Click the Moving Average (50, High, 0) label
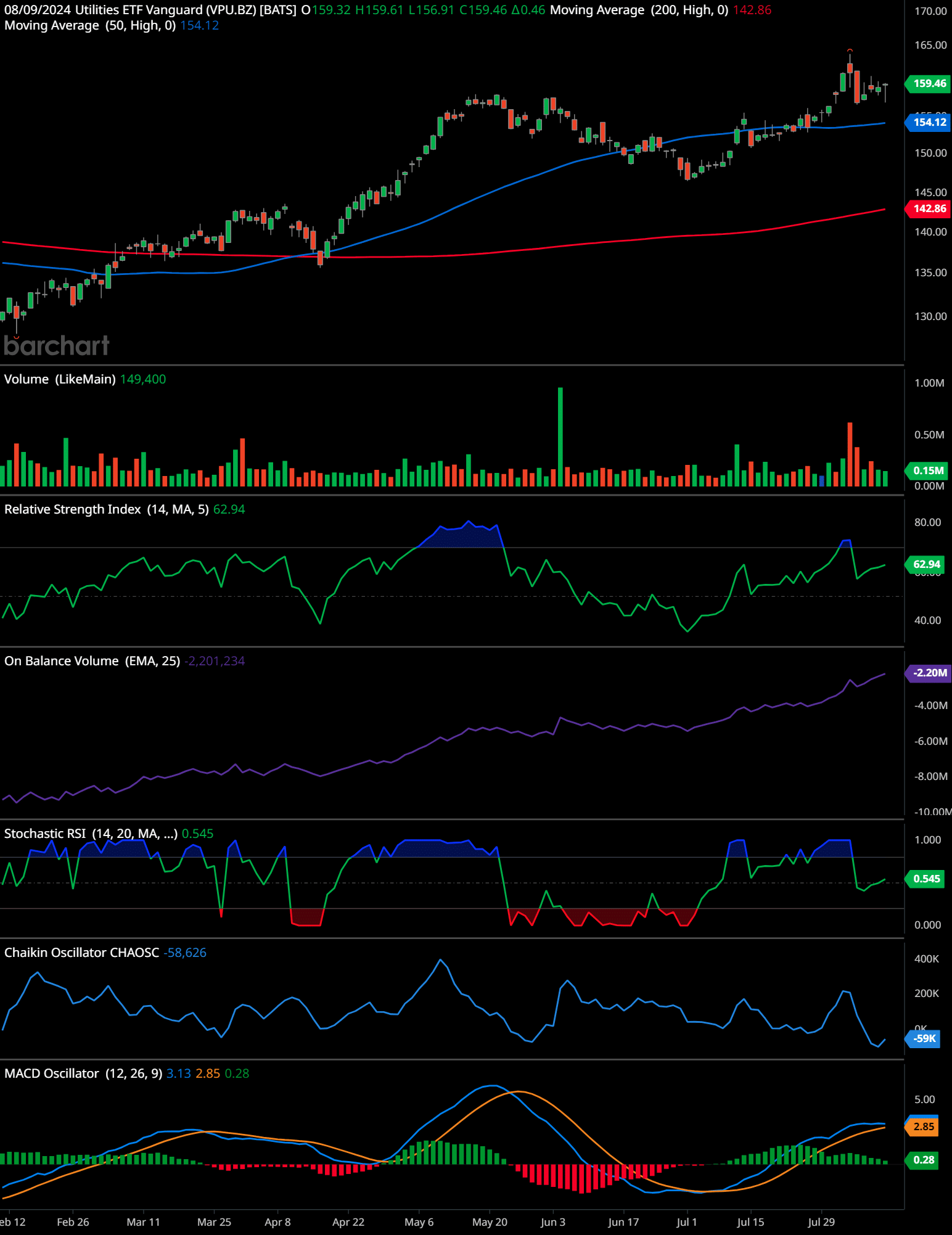Screen dimensions: 952x1235 click(90, 25)
